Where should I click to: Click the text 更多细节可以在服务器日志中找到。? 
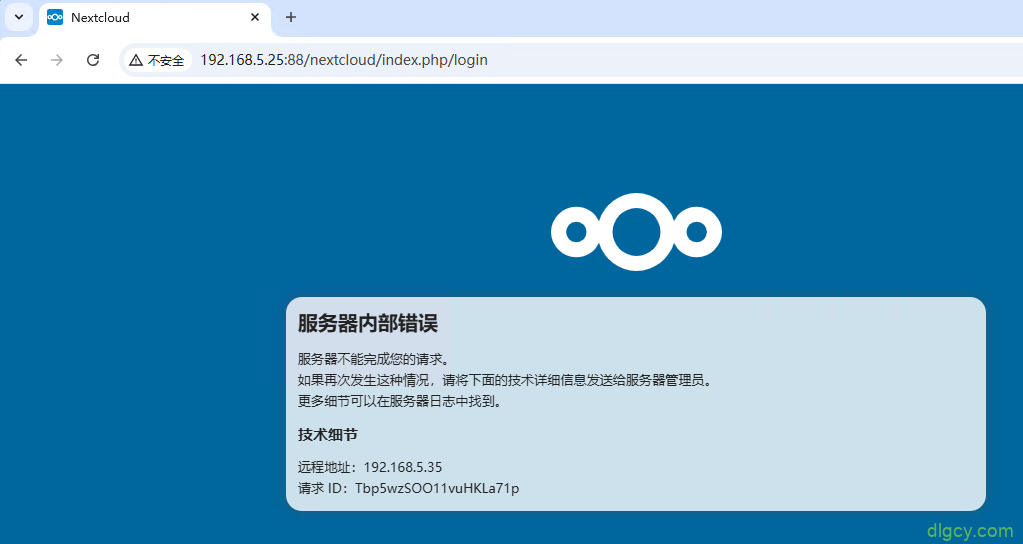click(401, 402)
